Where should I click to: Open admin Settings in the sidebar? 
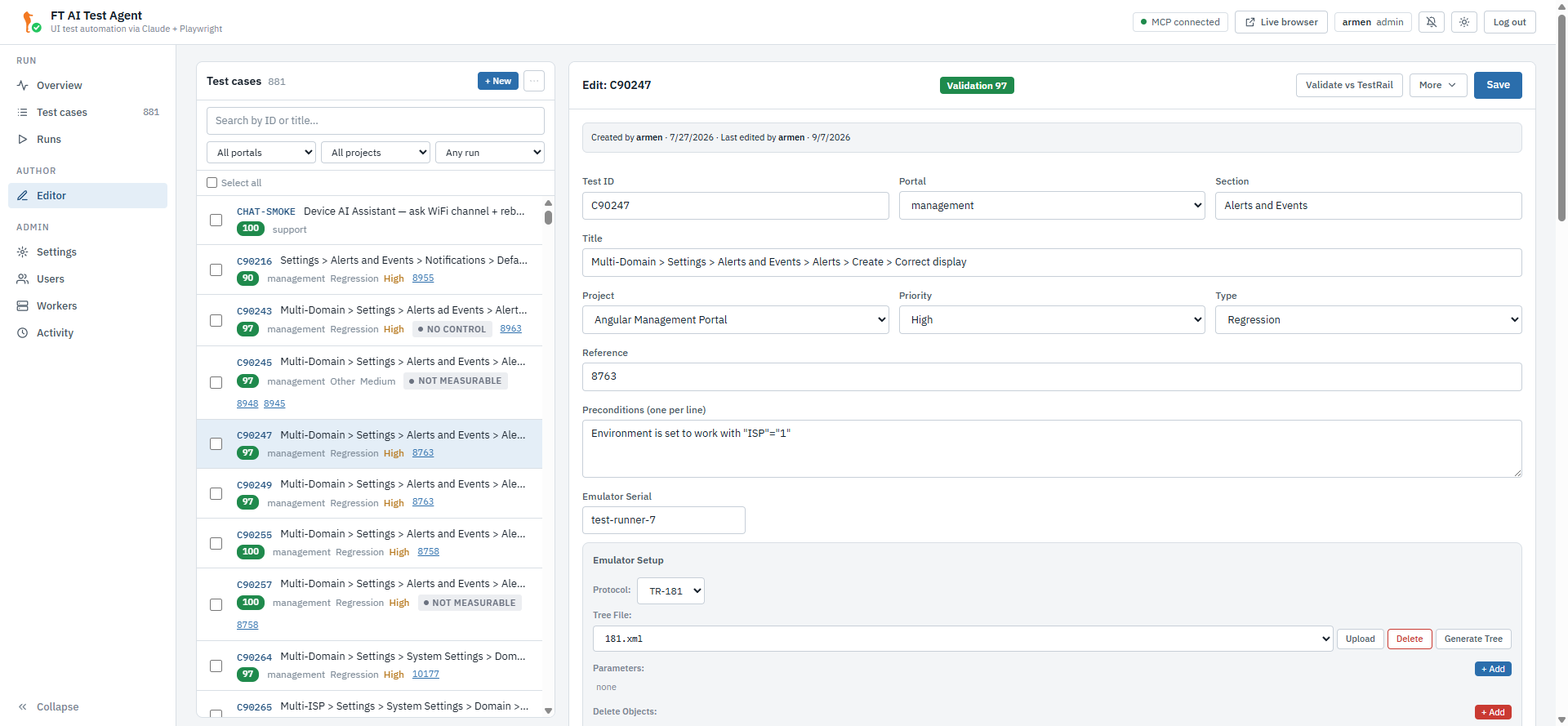(x=87, y=252)
